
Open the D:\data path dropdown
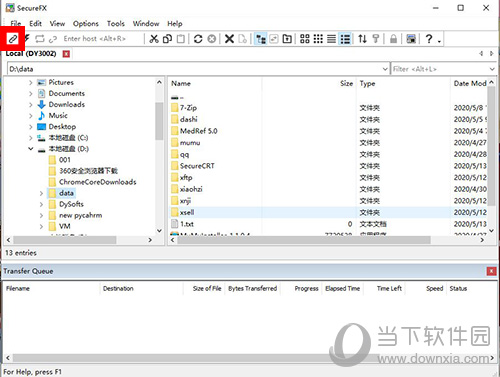tap(385, 69)
